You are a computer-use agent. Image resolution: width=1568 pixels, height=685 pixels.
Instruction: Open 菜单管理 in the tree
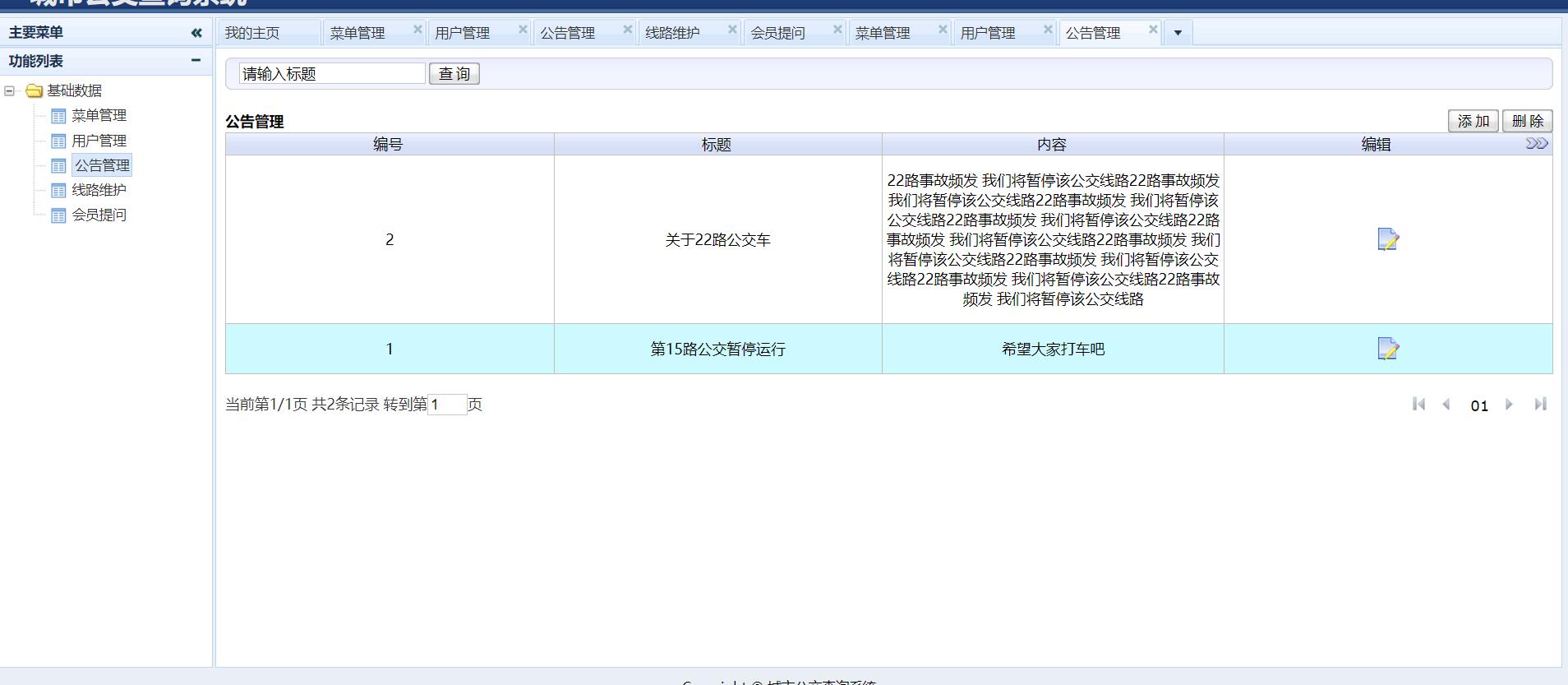(99, 115)
